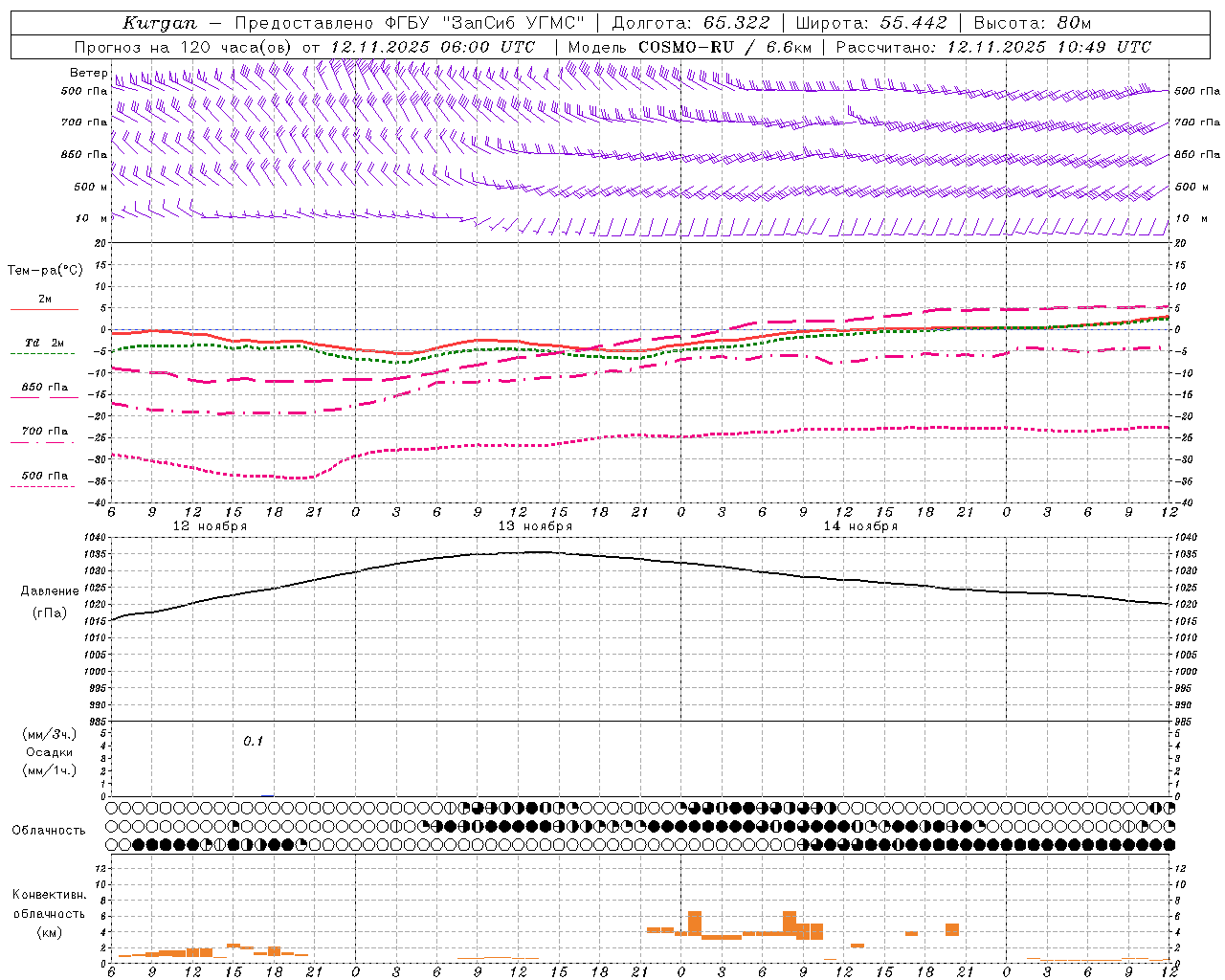
Task: Click "1040" on the left pressure axis
Action: tap(94, 538)
